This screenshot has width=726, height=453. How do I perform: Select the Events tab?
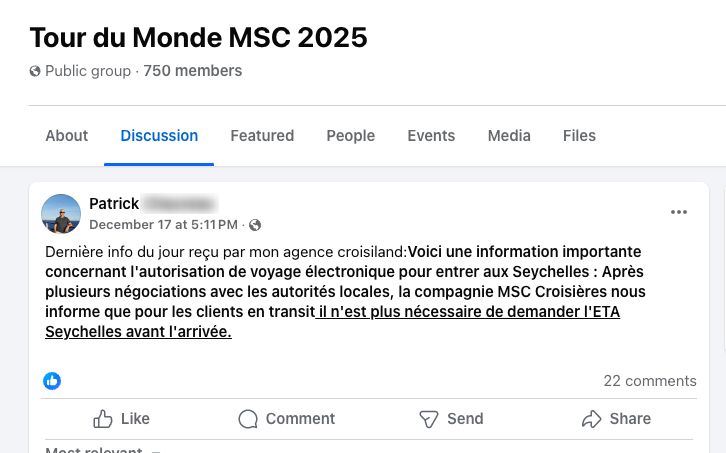(x=431, y=136)
